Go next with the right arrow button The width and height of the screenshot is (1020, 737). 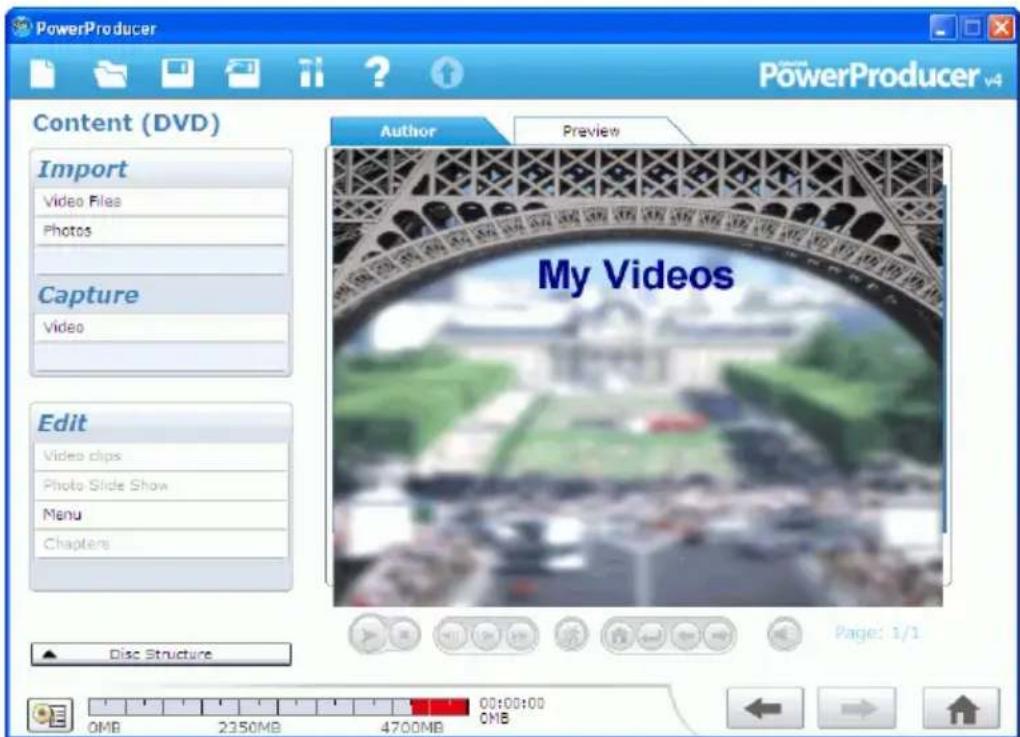(857, 708)
